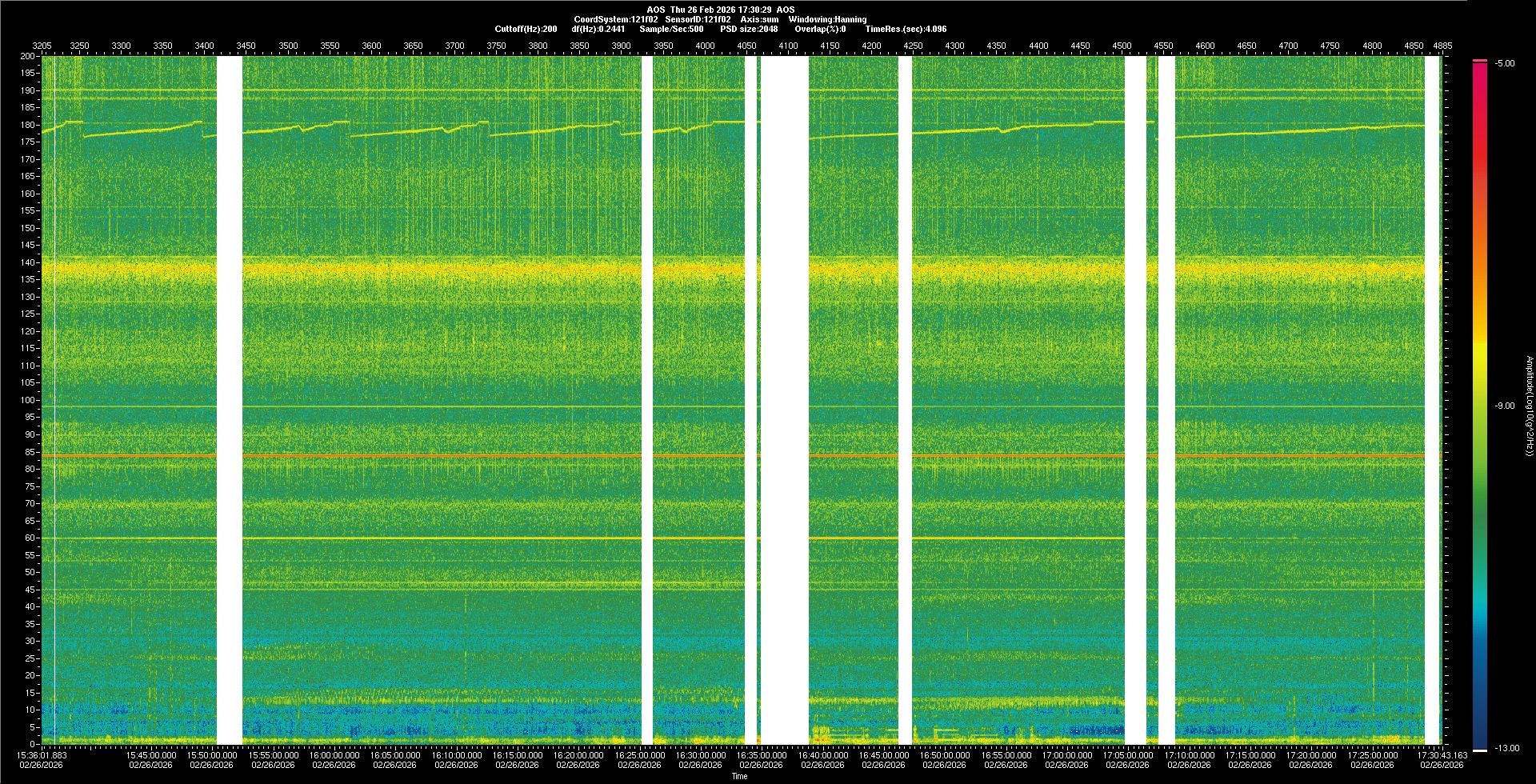Click the 17:00:00.000 time axis label
Image resolution: width=1536 pixels, height=784 pixels.
(x=1066, y=755)
